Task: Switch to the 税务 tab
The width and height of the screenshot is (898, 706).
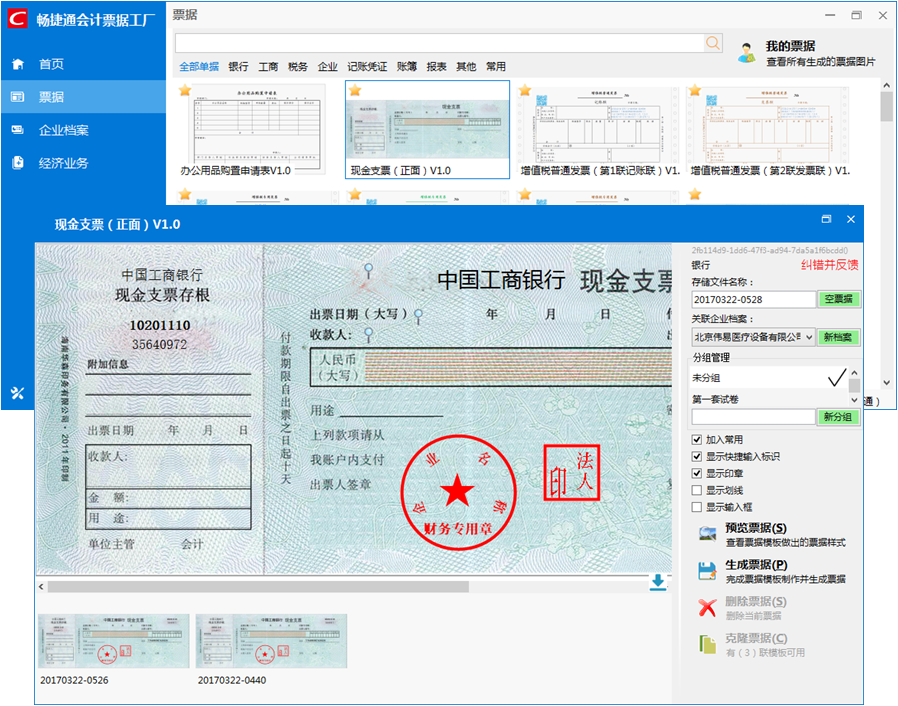Action: pos(298,66)
